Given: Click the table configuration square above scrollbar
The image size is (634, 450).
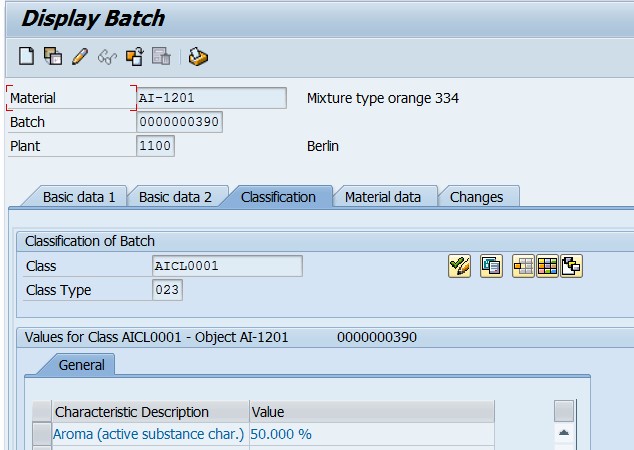Looking at the screenshot, I should (x=564, y=411).
